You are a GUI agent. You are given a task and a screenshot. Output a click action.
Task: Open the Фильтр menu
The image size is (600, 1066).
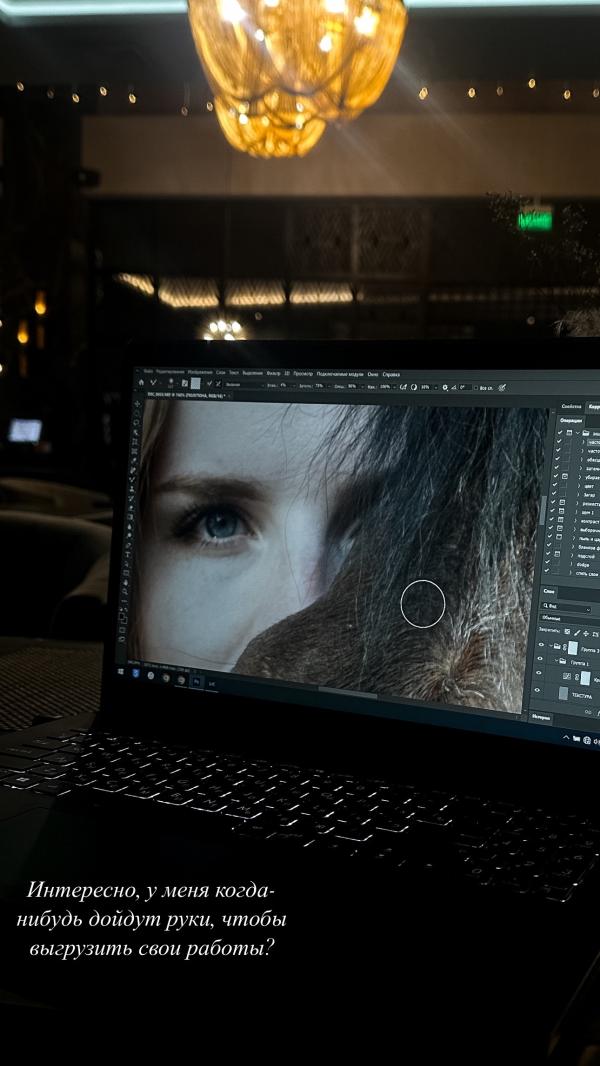(273, 373)
